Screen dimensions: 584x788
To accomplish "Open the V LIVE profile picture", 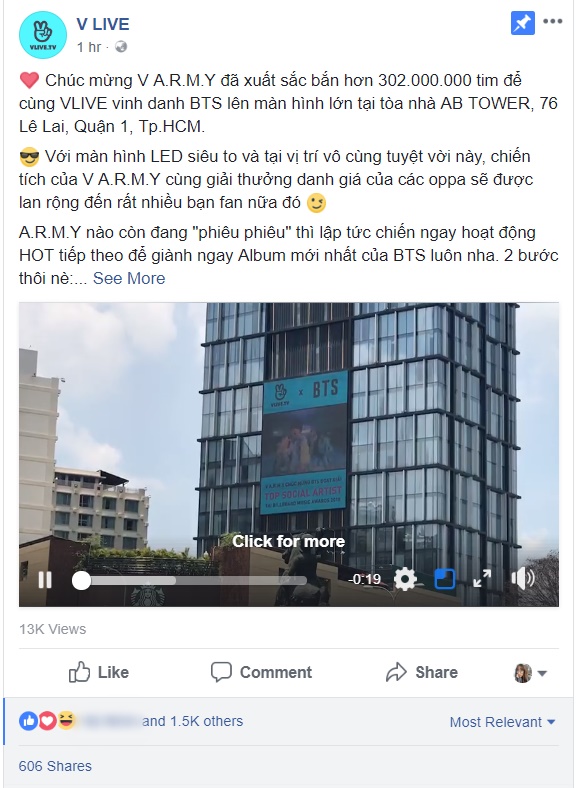I will pos(43,35).
